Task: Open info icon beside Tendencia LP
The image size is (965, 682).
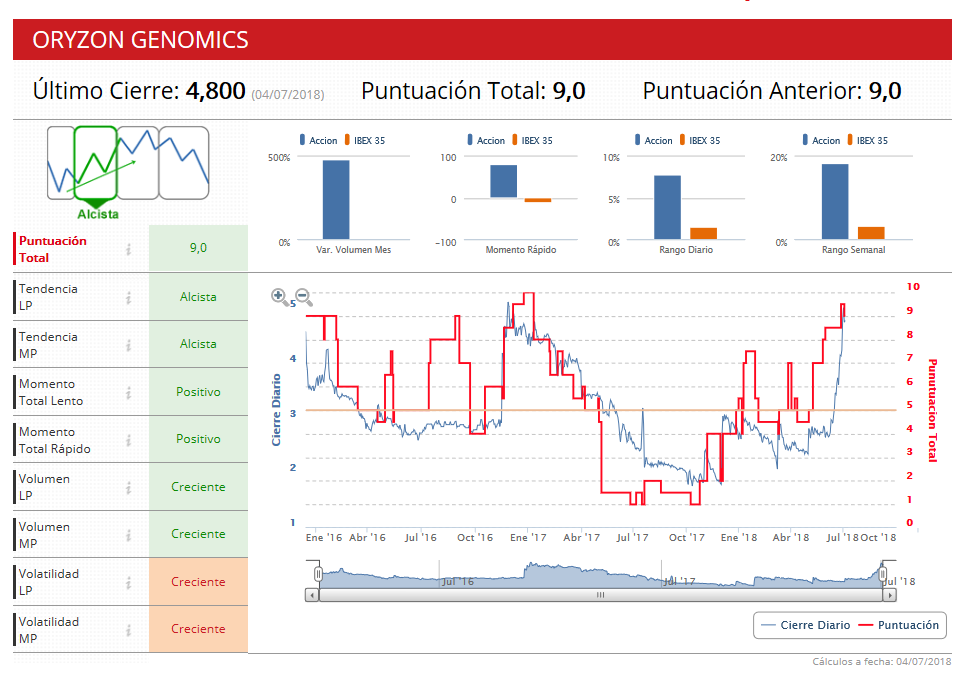Action: pyautogui.click(x=129, y=298)
